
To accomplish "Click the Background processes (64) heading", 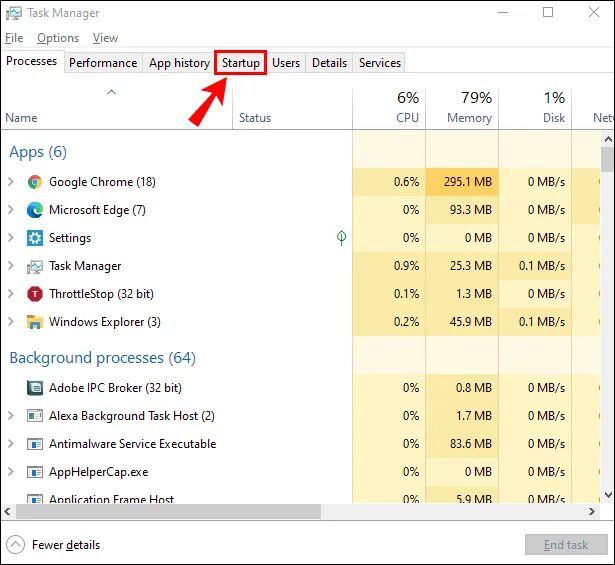I will coord(102,358).
